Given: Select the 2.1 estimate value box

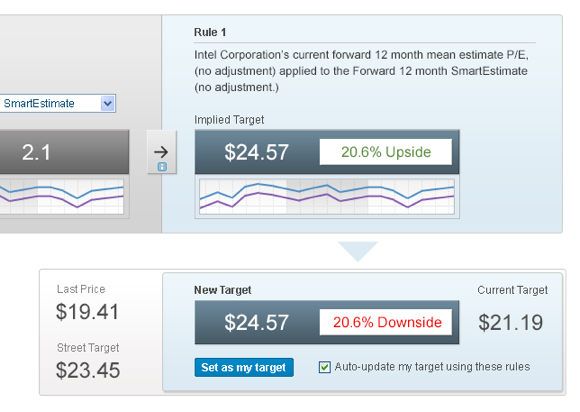Looking at the screenshot, I should pyautogui.click(x=64, y=152).
